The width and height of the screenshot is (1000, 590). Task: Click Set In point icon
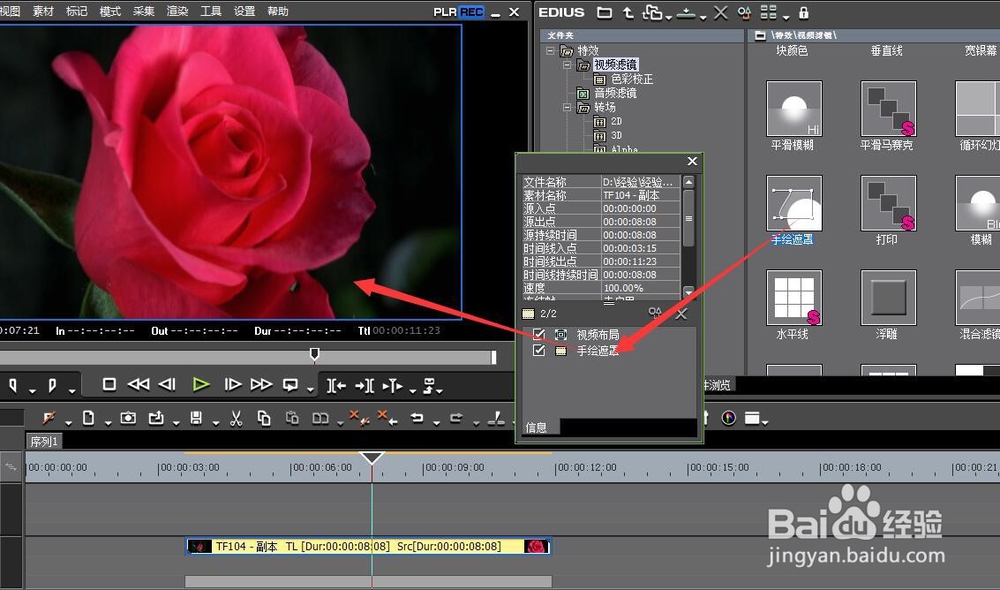(x=13, y=385)
